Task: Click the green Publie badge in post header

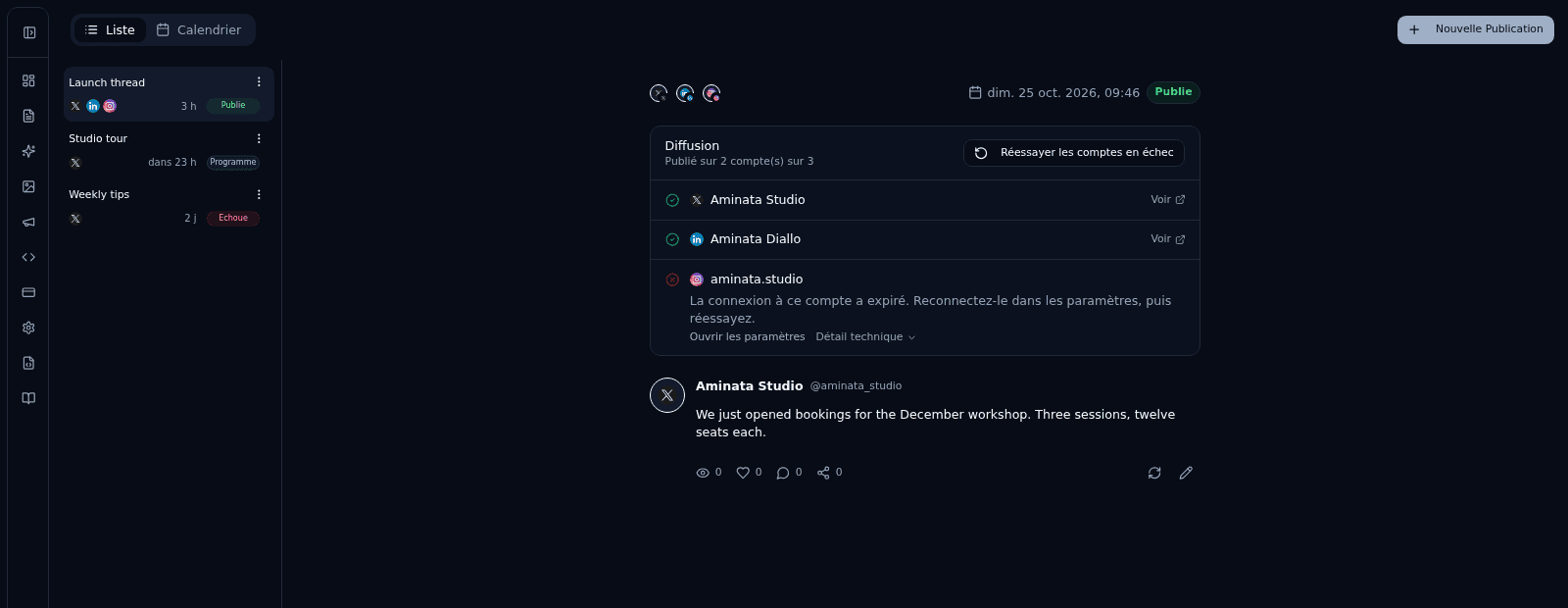Action: click(x=1173, y=92)
